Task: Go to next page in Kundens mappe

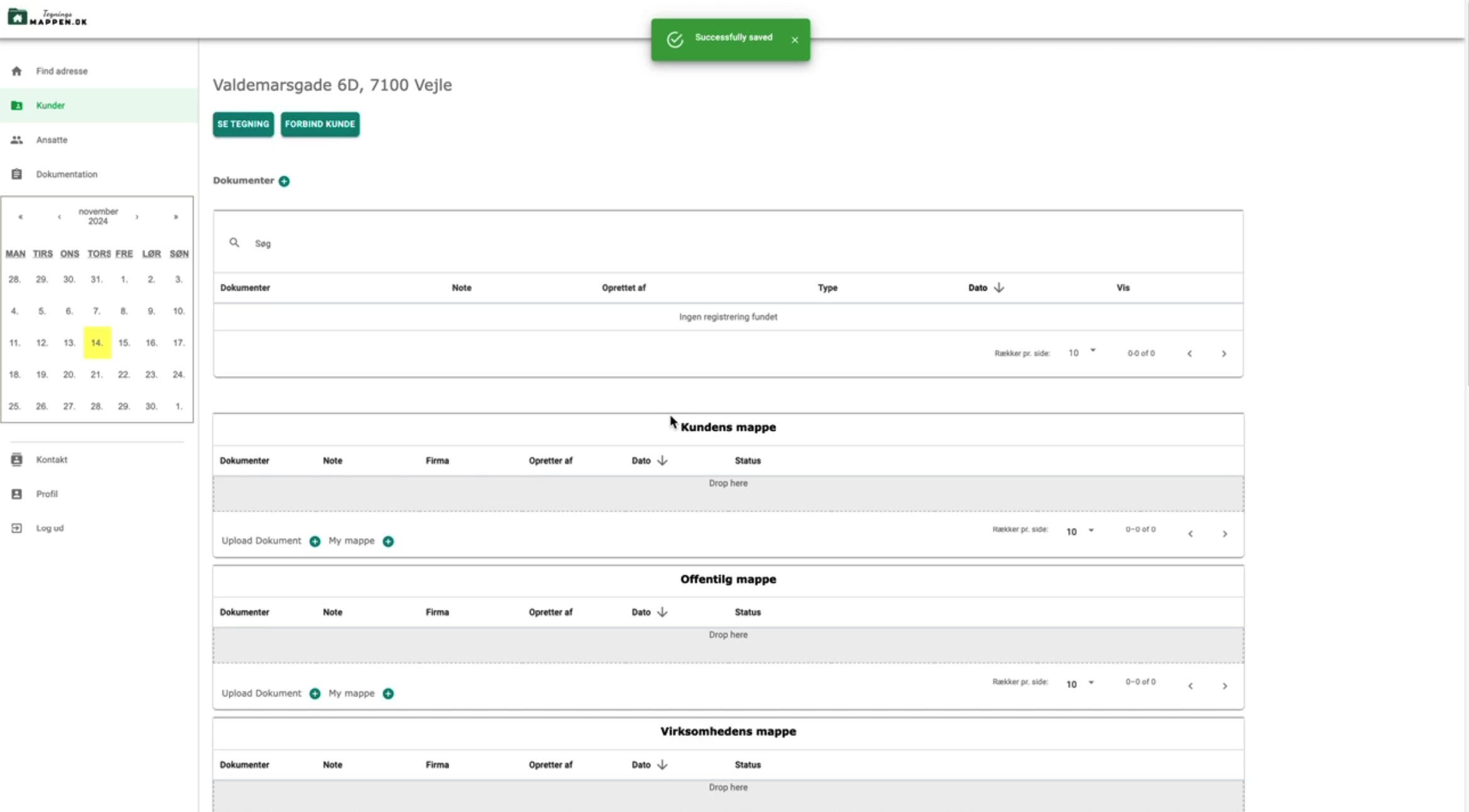Action: [1224, 534]
